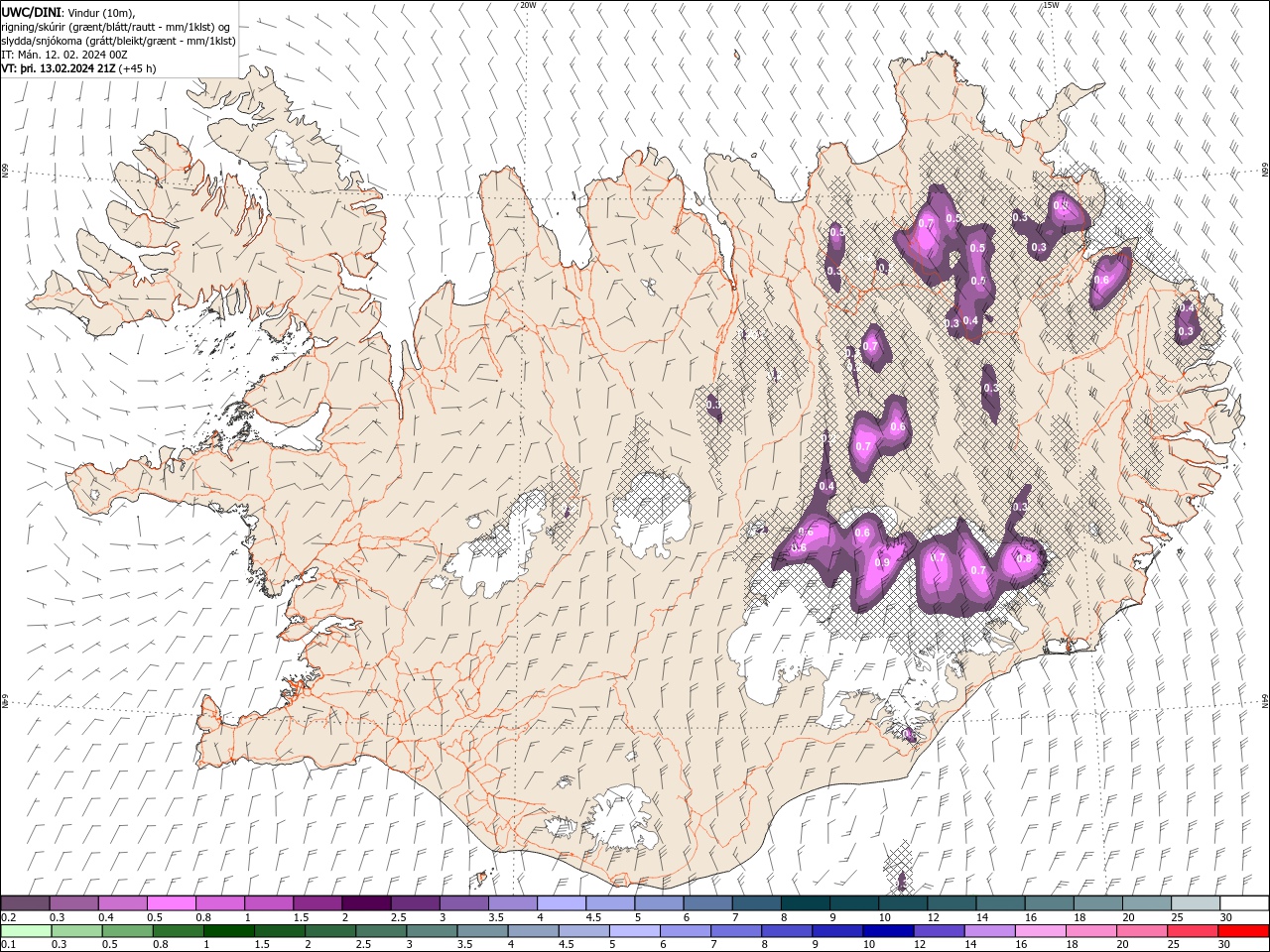The height and width of the screenshot is (952, 1270).
Task: Pick rain scale swatch between 0.5 and 0.8
Action: click(x=126, y=931)
